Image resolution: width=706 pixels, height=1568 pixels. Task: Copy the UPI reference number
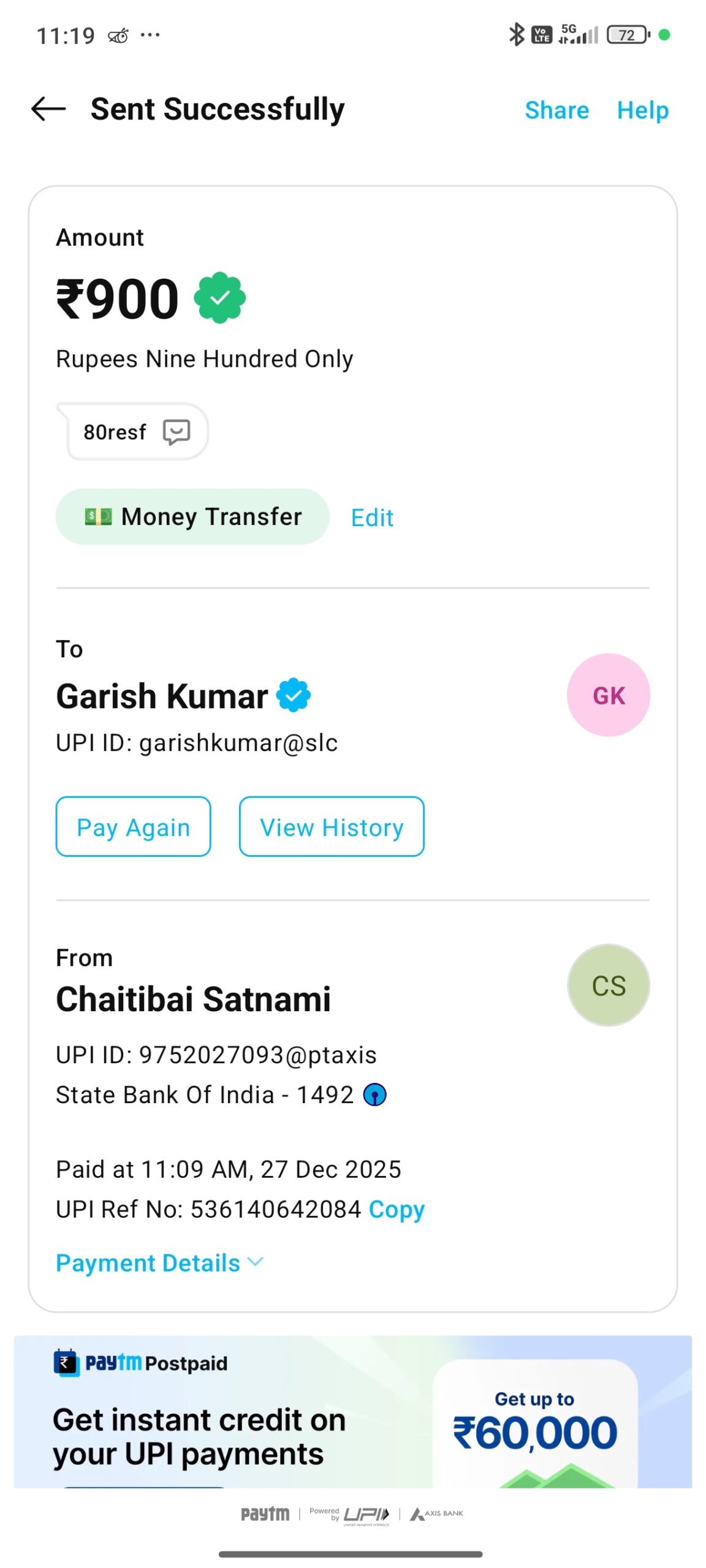click(397, 1210)
